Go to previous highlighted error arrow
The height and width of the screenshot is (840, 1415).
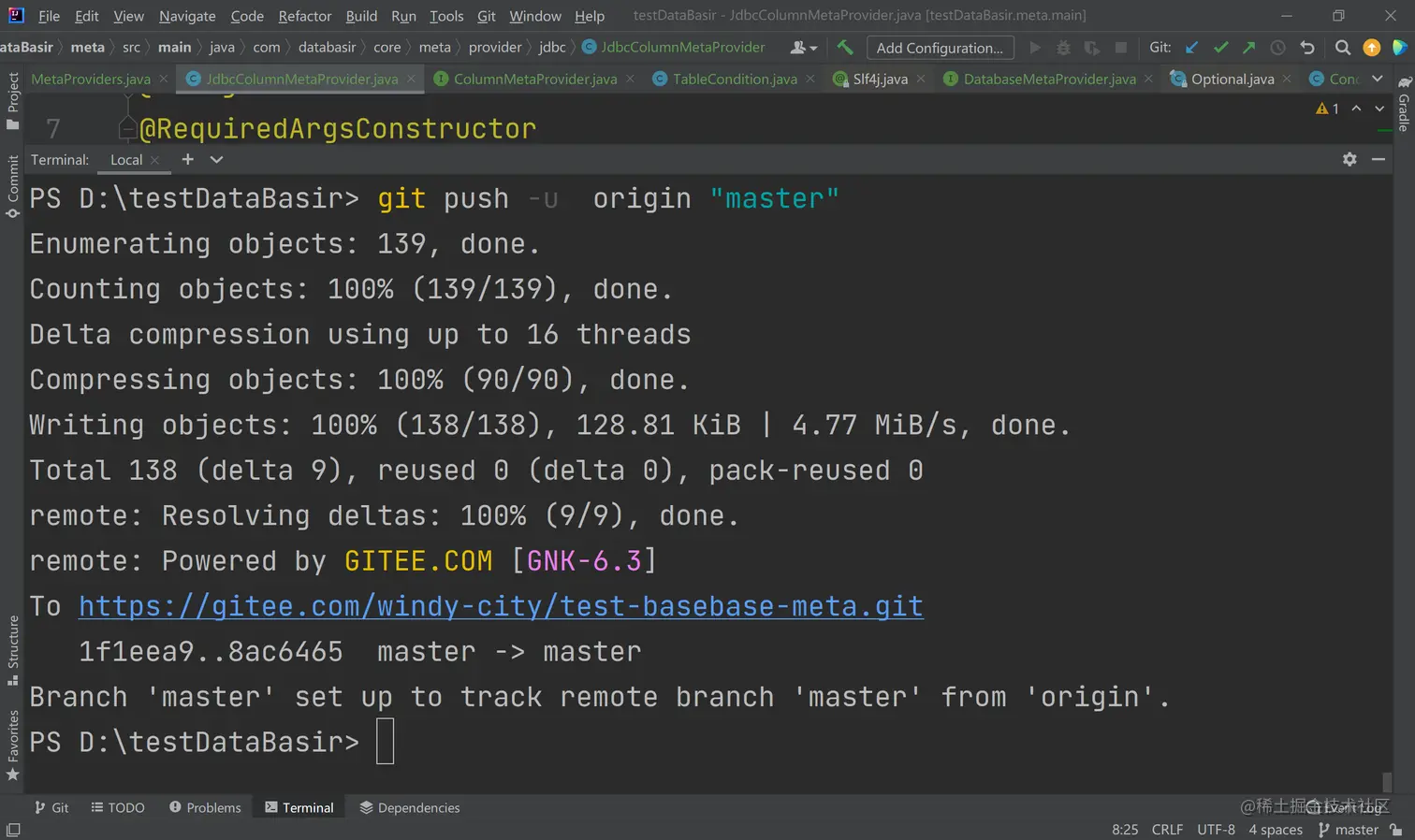pyautogui.click(x=1356, y=109)
